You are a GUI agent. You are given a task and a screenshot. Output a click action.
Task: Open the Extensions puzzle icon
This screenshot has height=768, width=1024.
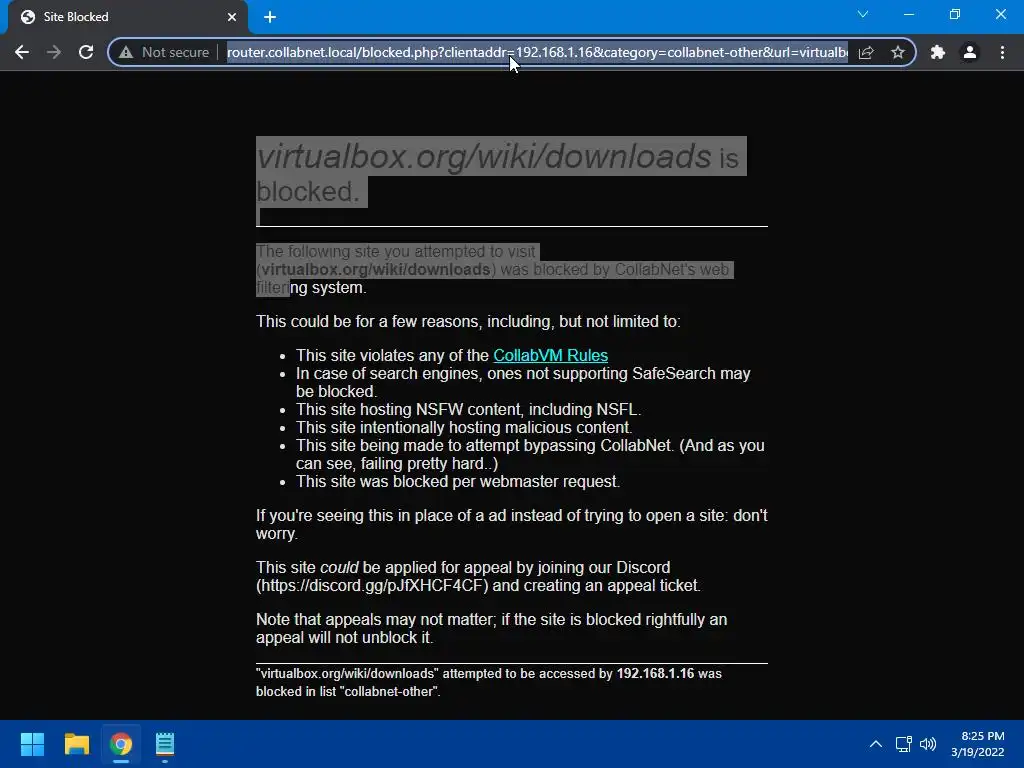[x=938, y=52]
